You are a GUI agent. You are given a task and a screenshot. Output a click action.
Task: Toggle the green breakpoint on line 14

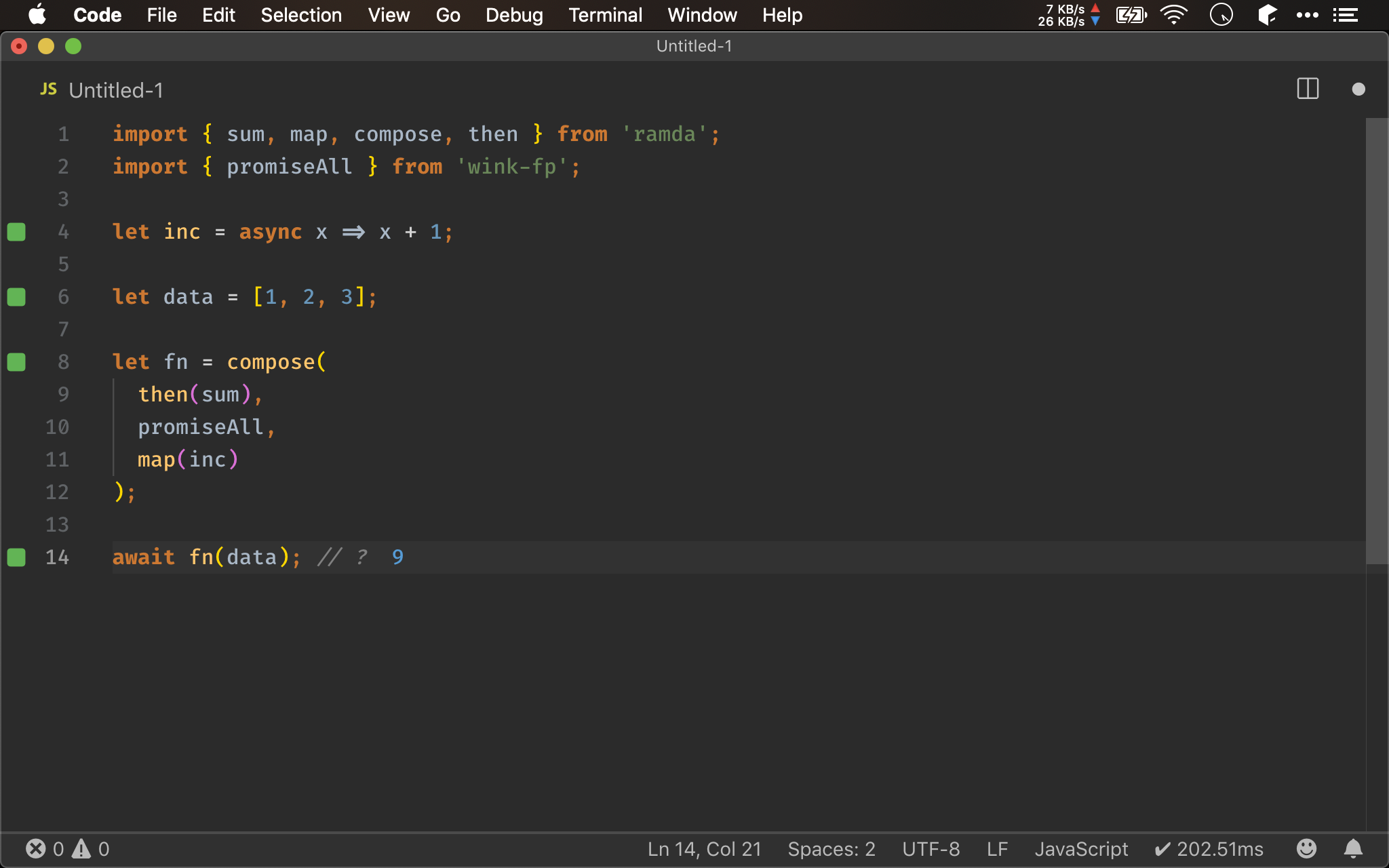pyautogui.click(x=17, y=557)
